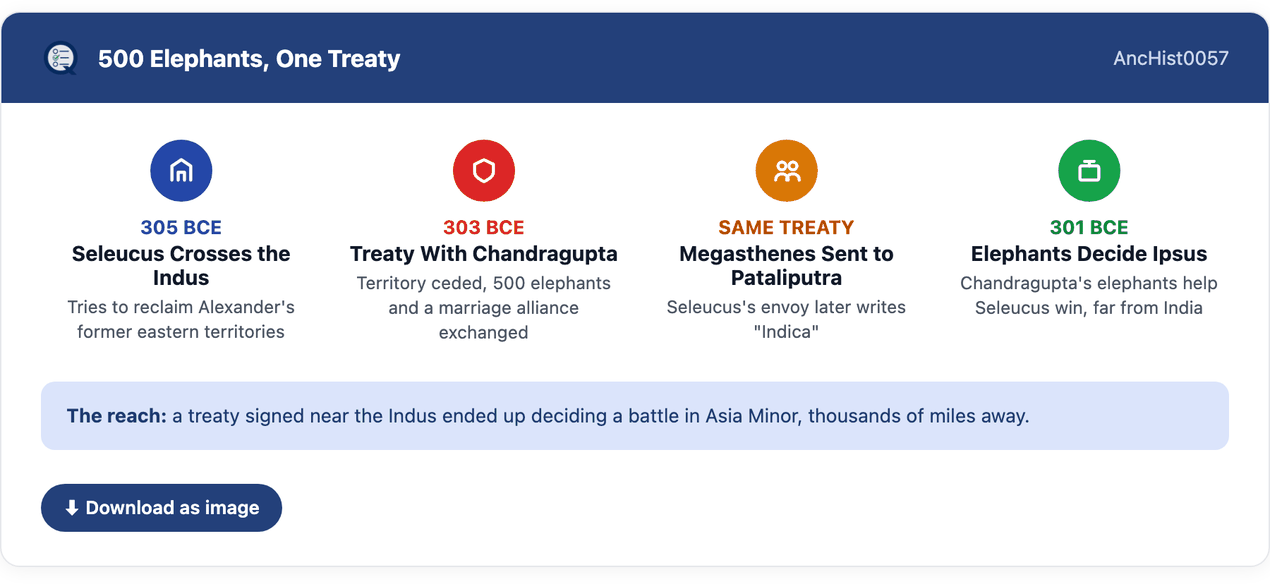
Task: Select the 305 BCE date label
Action: click(181, 227)
